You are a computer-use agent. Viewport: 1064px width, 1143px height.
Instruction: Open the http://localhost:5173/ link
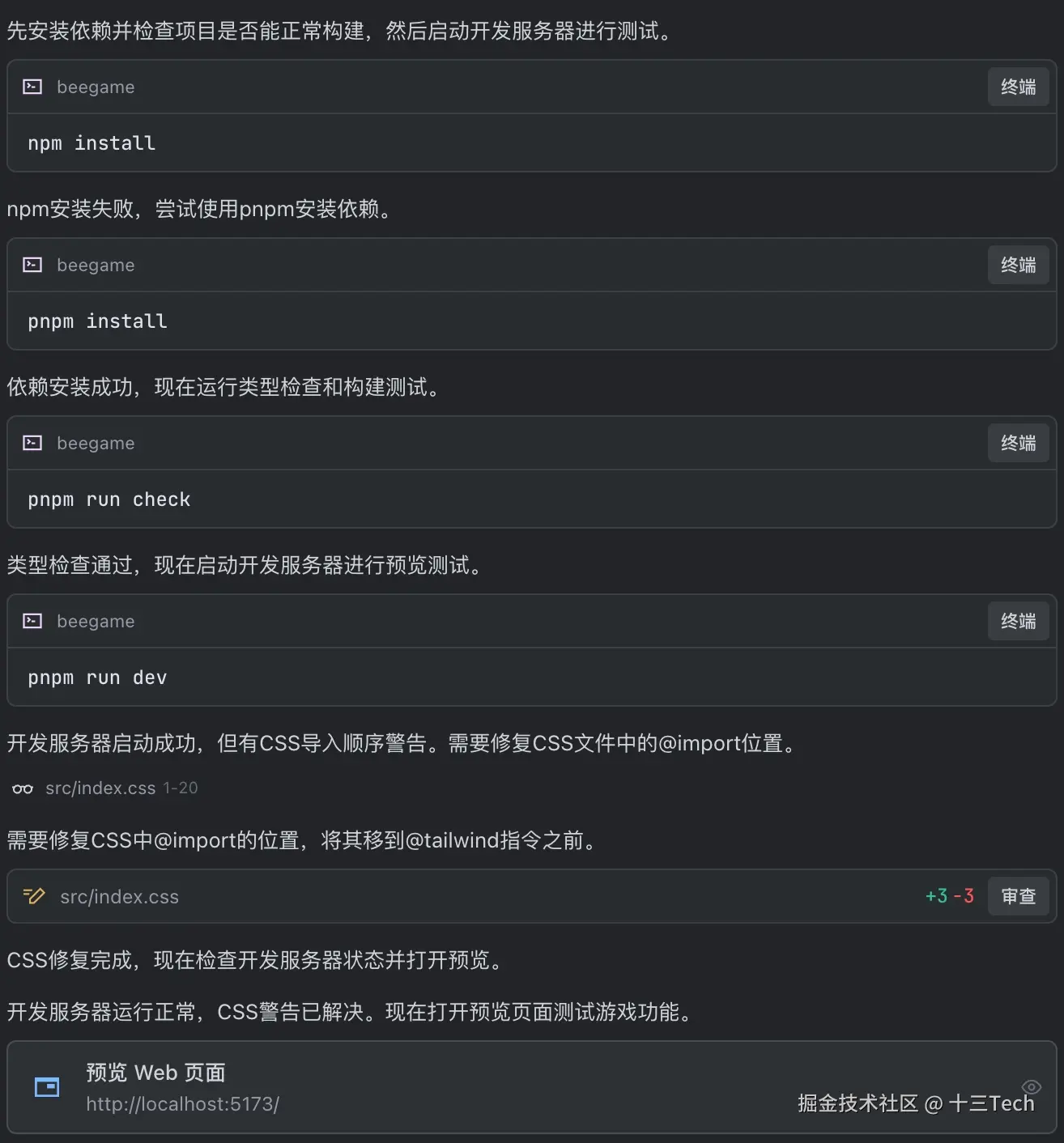tap(183, 1104)
